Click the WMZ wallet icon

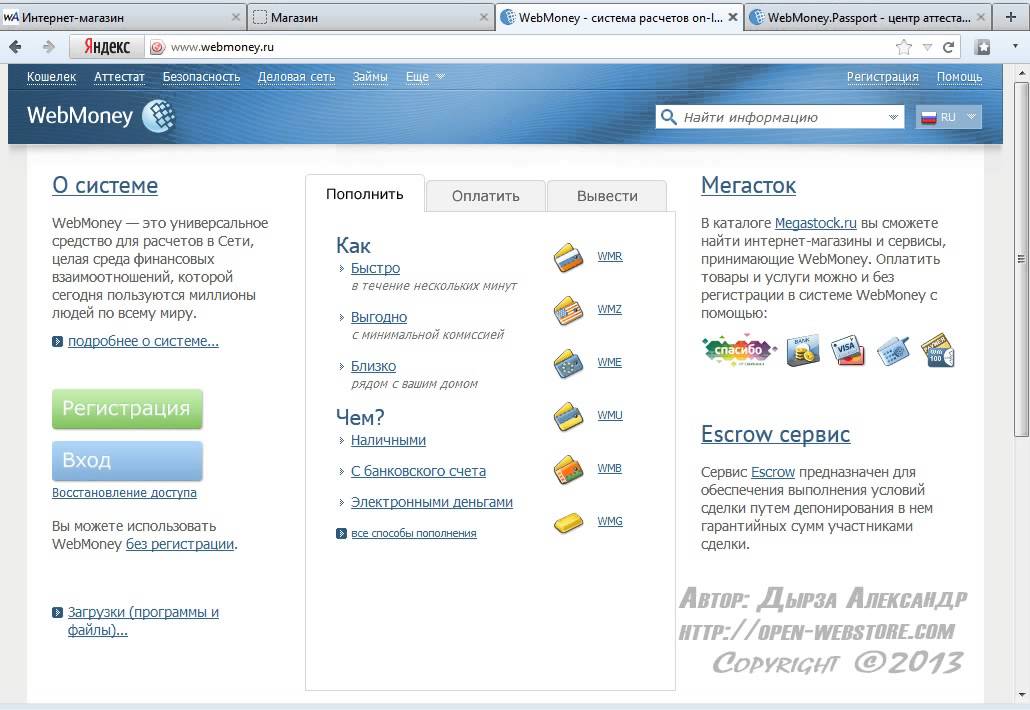click(x=568, y=310)
